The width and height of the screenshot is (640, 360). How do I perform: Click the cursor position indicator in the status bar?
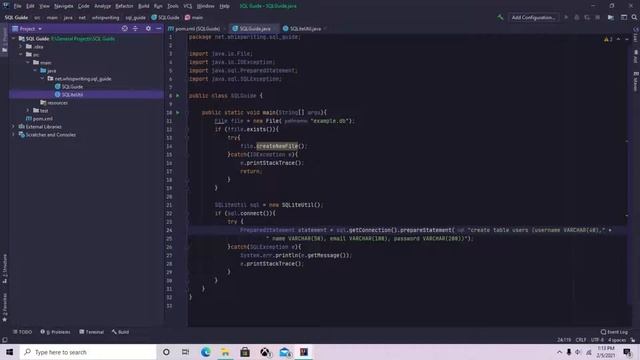(x=564, y=340)
